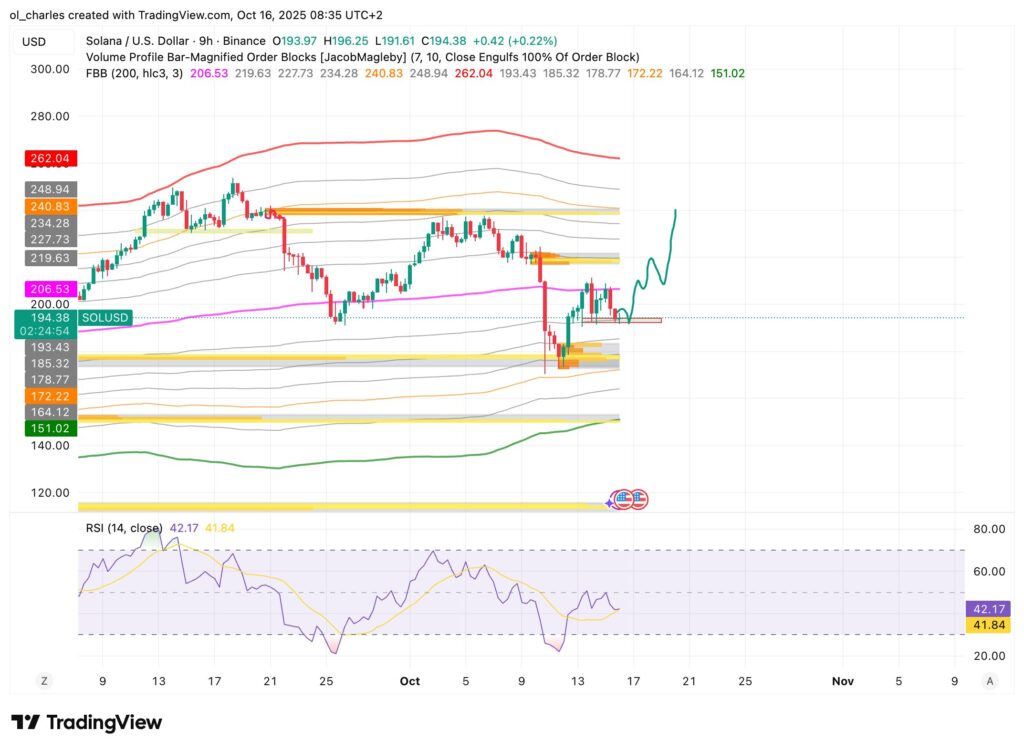
Task: Click the orange 240.83 price label
Action: pos(49,206)
